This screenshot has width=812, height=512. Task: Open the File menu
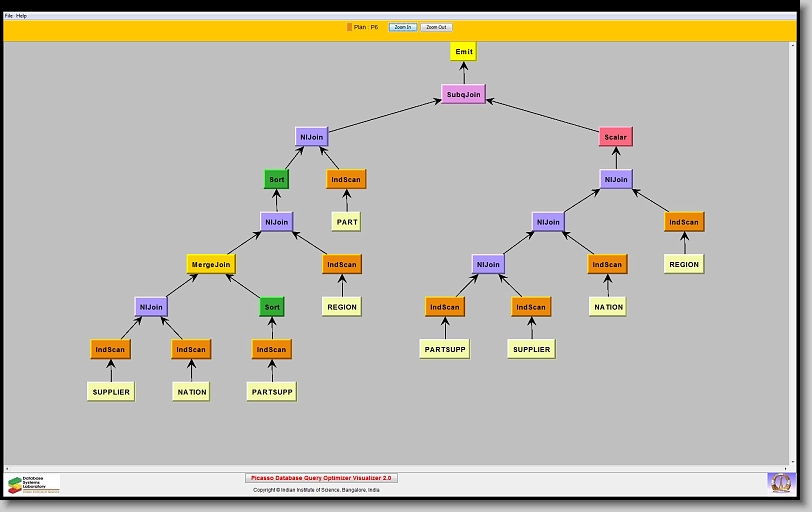pos(9,16)
